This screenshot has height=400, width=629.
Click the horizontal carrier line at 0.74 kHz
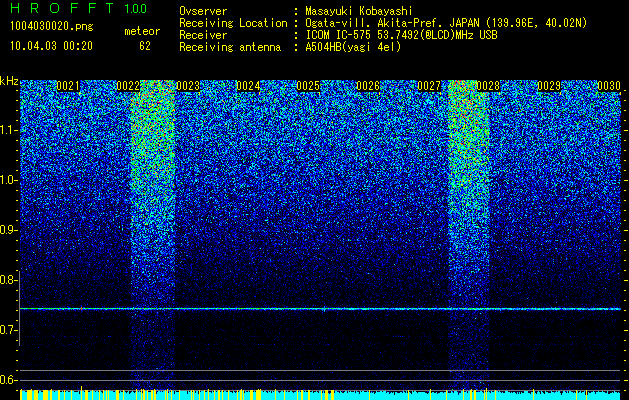320,309
